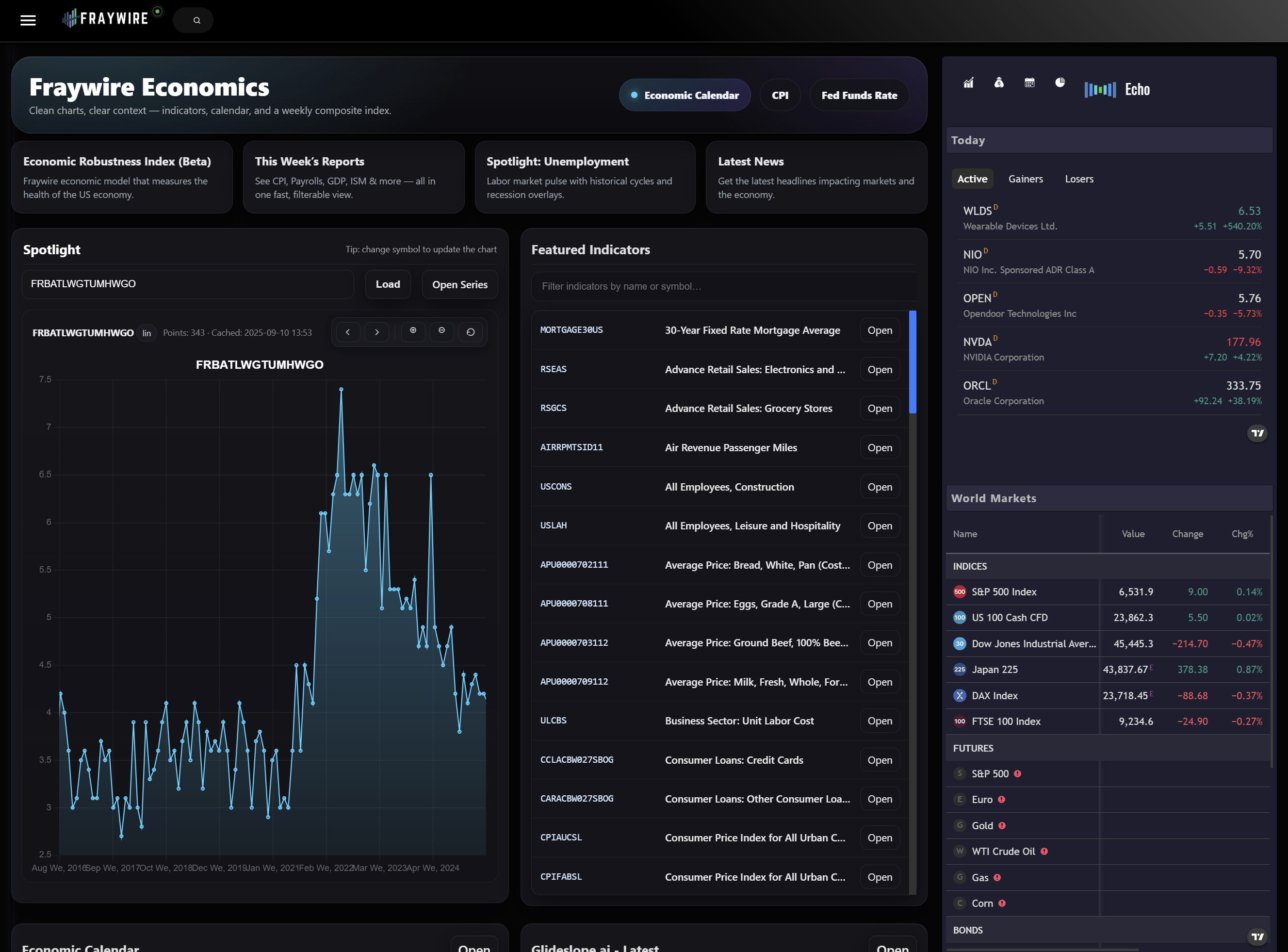
Task: Open the growth chart icon in sidebar
Action: click(968, 83)
